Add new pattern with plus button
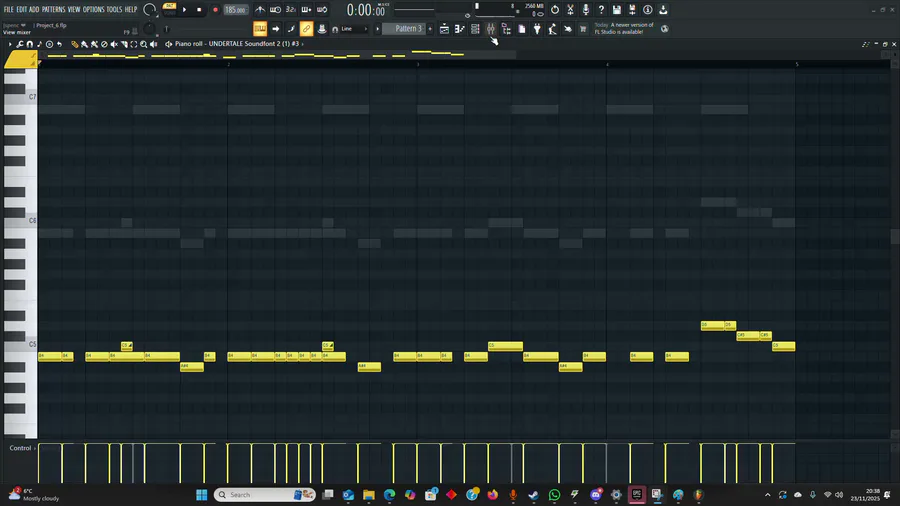 [430, 29]
